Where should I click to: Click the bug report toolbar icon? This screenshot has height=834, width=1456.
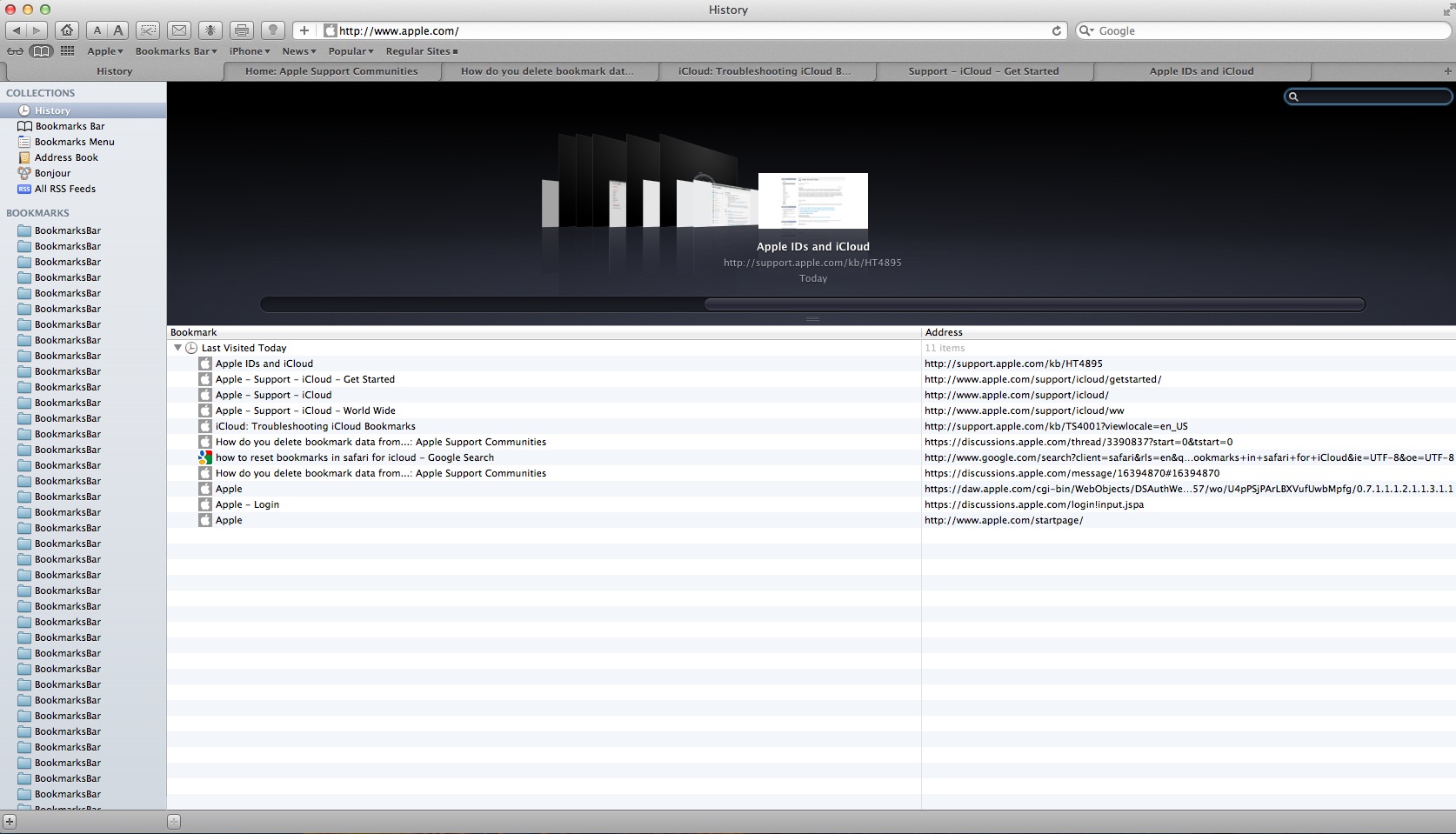coord(210,30)
